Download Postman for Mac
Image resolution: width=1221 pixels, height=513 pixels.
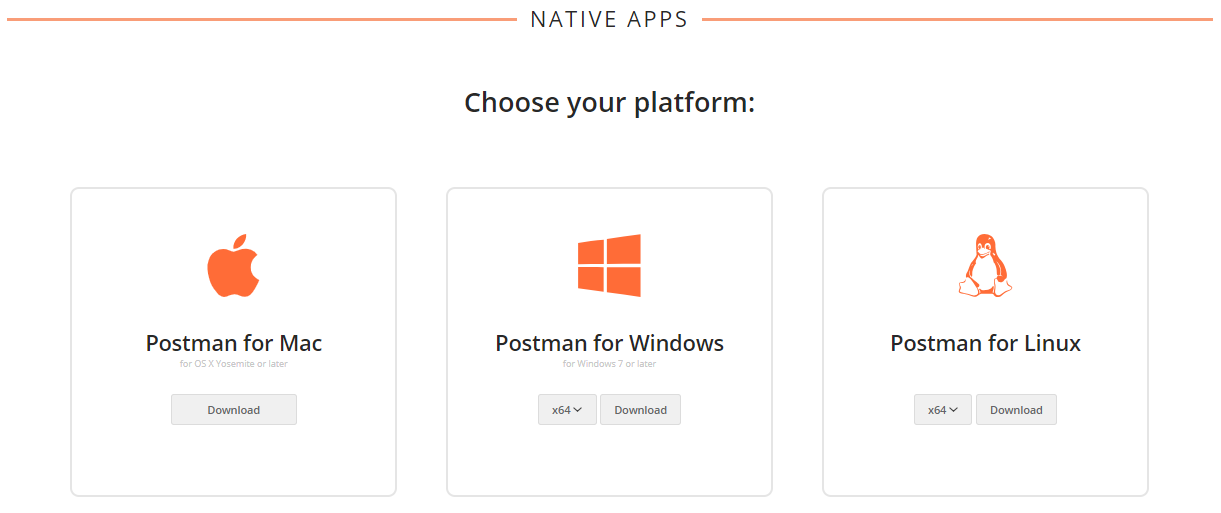click(234, 410)
